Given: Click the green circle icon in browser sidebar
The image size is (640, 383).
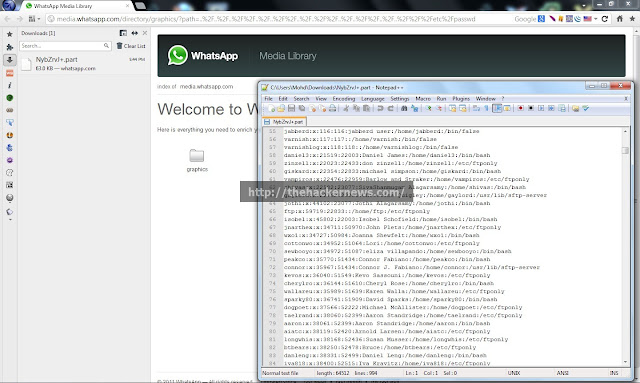Looking at the screenshot, I should pyautogui.click(x=10, y=98).
